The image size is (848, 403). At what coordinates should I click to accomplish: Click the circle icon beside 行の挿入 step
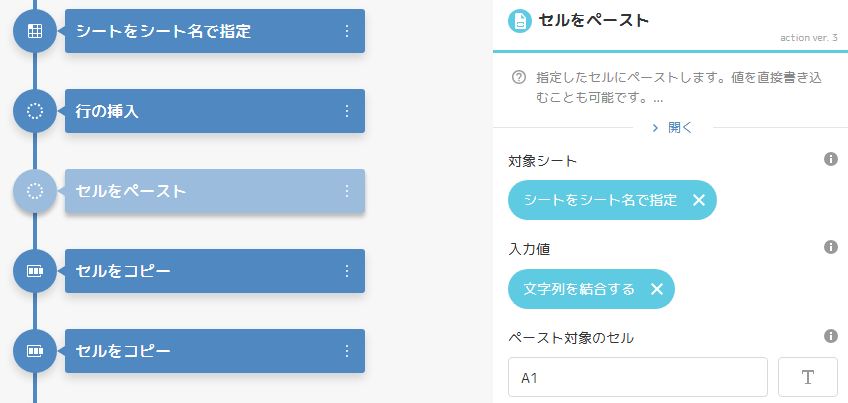(x=35, y=111)
